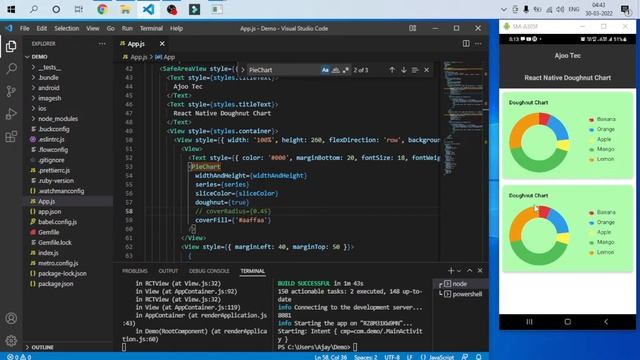Screen dimensions: 640x360
Task: Open the Accounts menu icon
Action: [11, 318]
